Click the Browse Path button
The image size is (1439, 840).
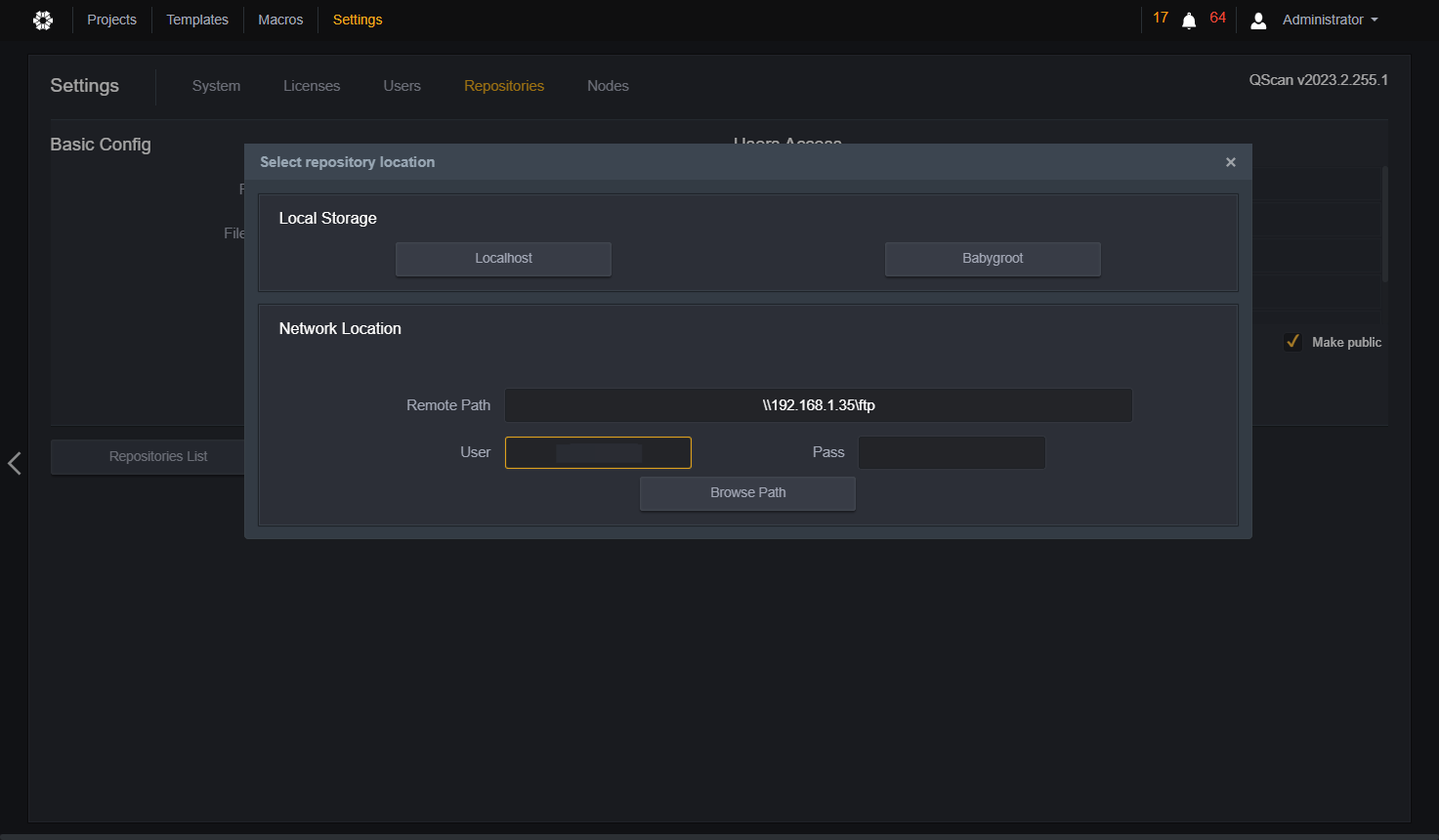(x=747, y=493)
